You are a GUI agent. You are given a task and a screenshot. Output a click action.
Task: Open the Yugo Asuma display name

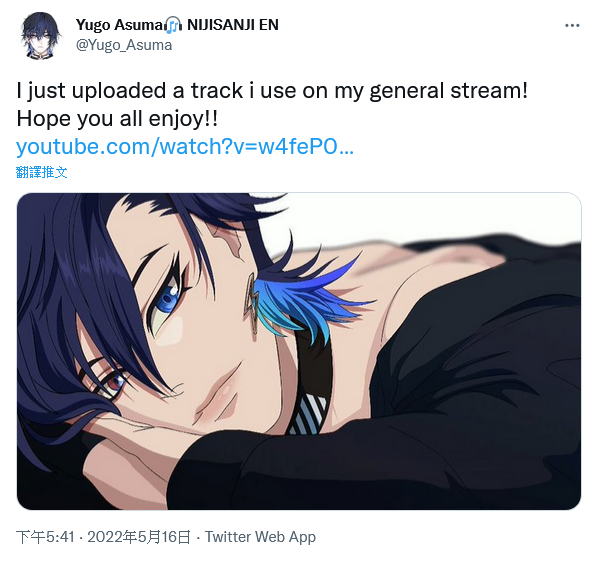click(x=121, y=25)
